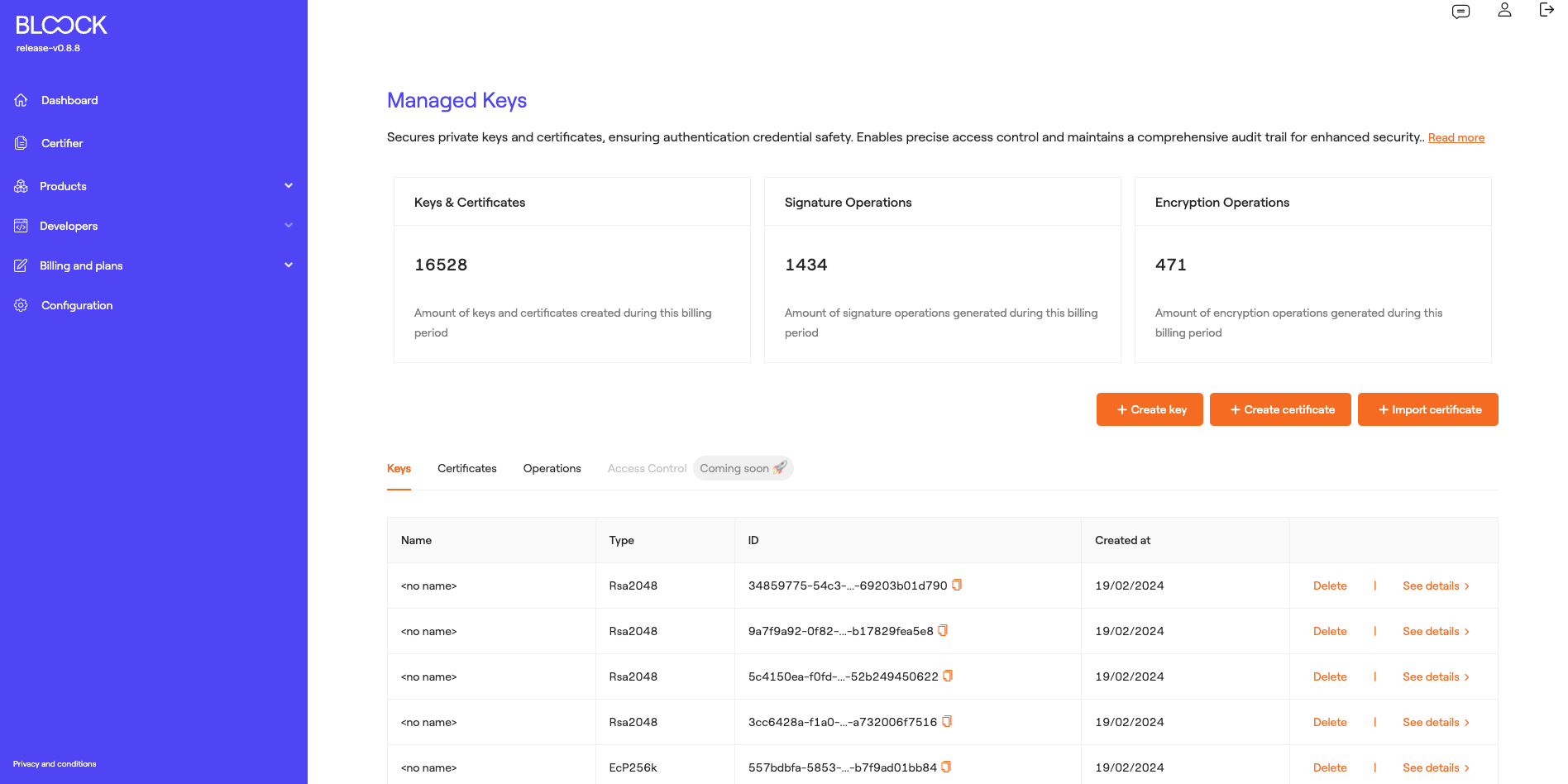1568x784 pixels.
Task: Delete the key 3cc6428a-f1a0
Action: pyautogui.click(x=1330, y=722)
